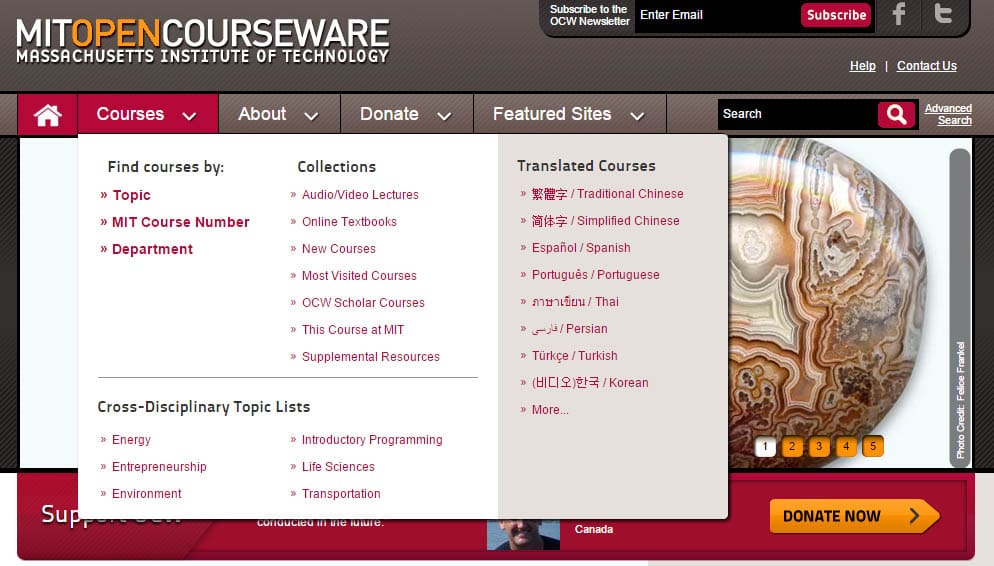Open Traditional Chinese translated courses

pos(607,194)
